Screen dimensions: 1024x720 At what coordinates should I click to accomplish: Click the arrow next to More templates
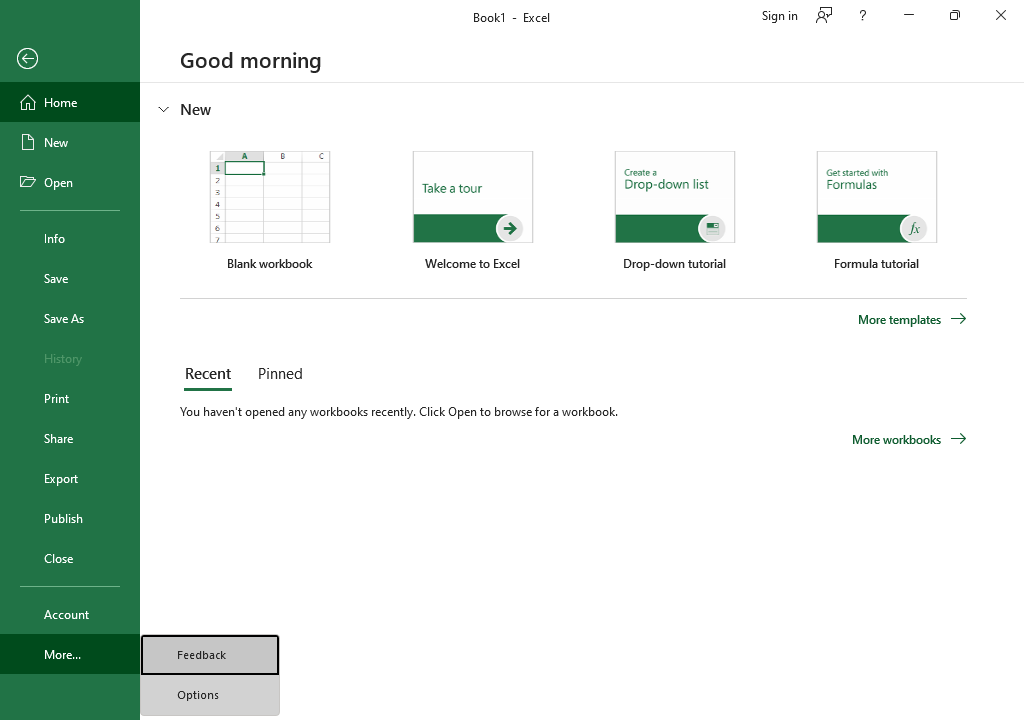(x=958, y=319)
